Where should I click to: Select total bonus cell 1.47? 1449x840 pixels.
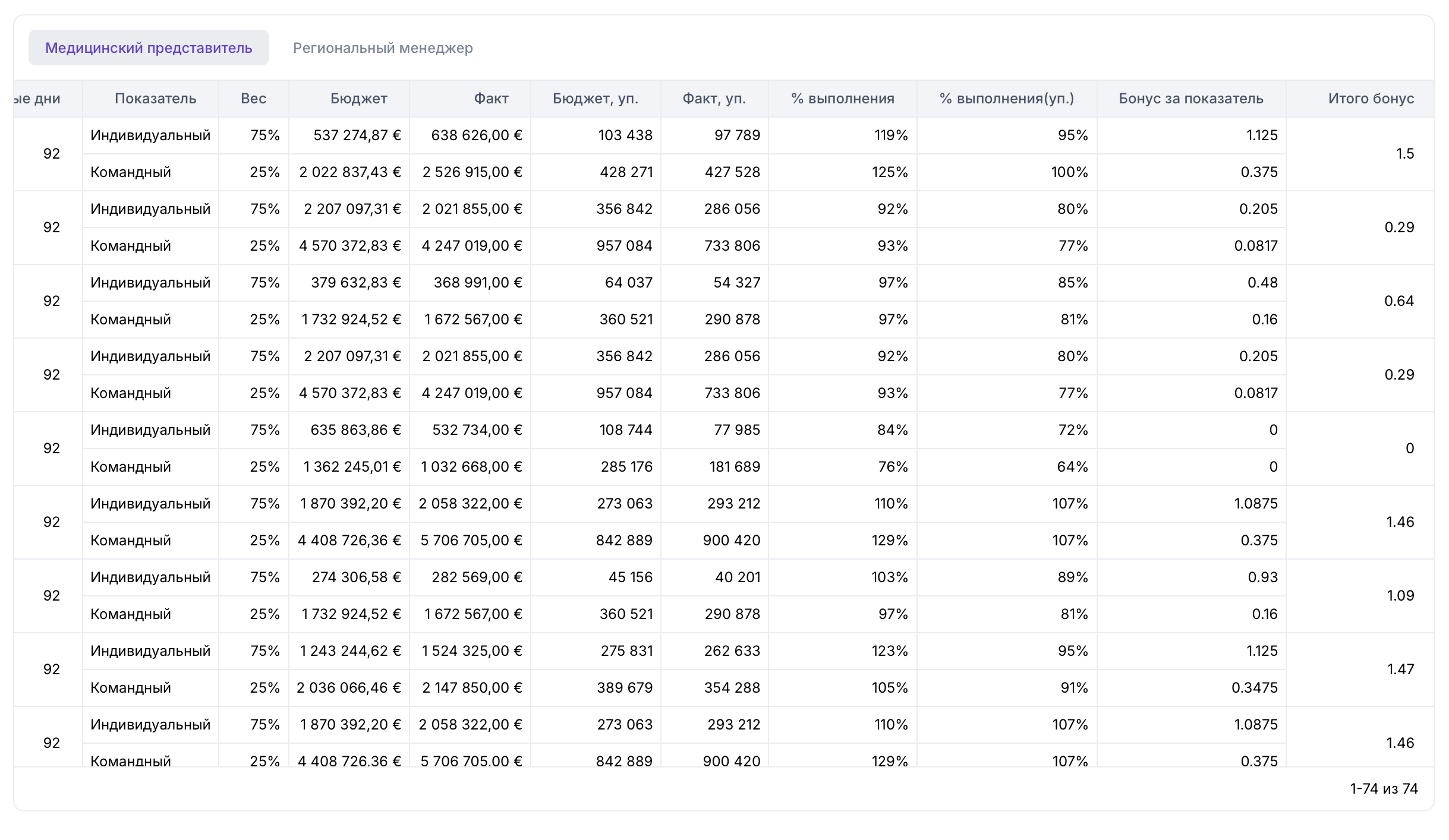(x=1400, y=670)
